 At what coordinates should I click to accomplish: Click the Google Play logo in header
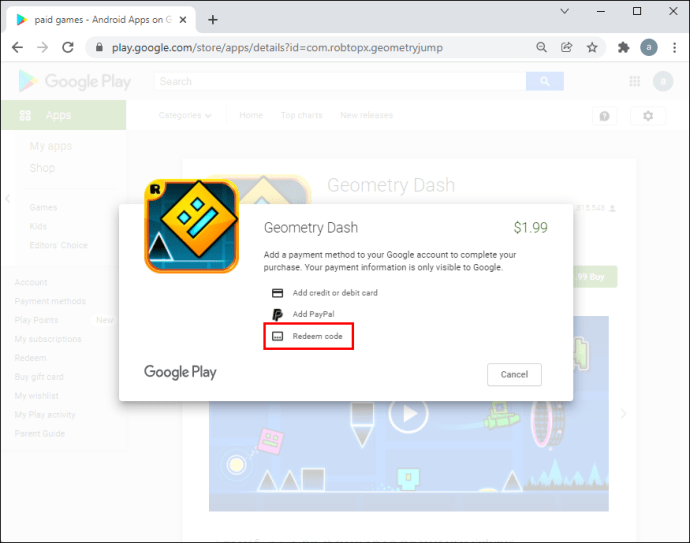click(75, 81)
